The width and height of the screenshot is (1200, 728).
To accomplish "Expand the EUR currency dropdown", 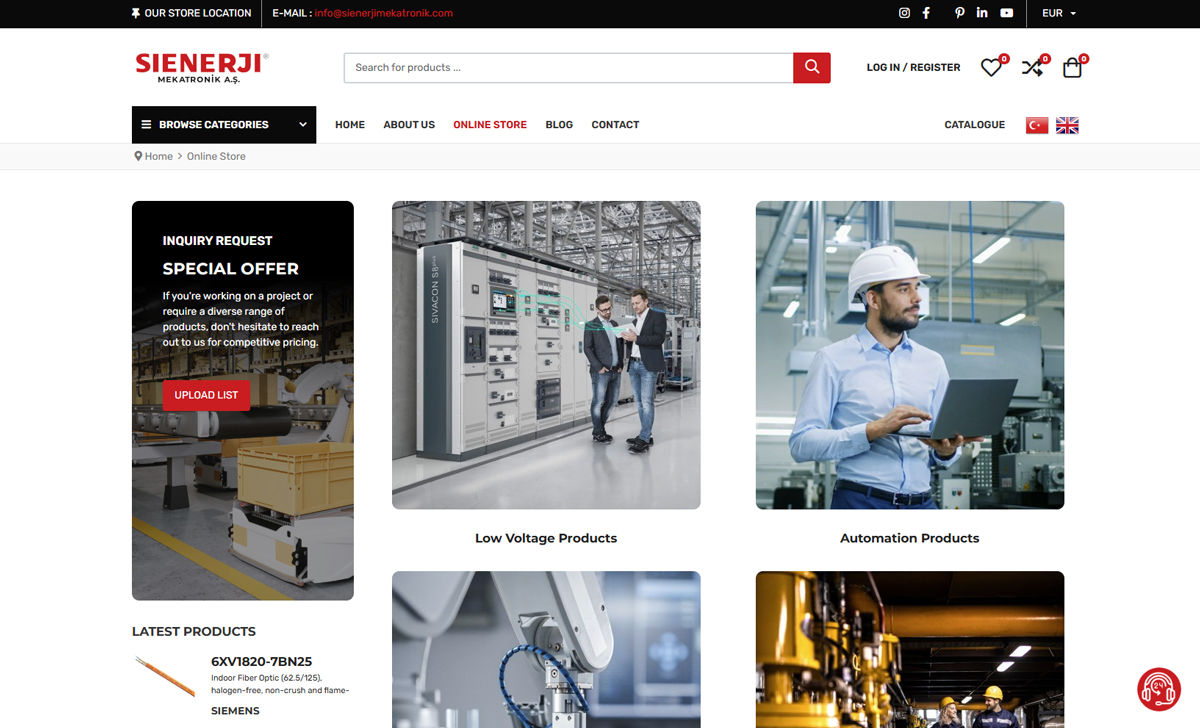I will coord(1059,13).
